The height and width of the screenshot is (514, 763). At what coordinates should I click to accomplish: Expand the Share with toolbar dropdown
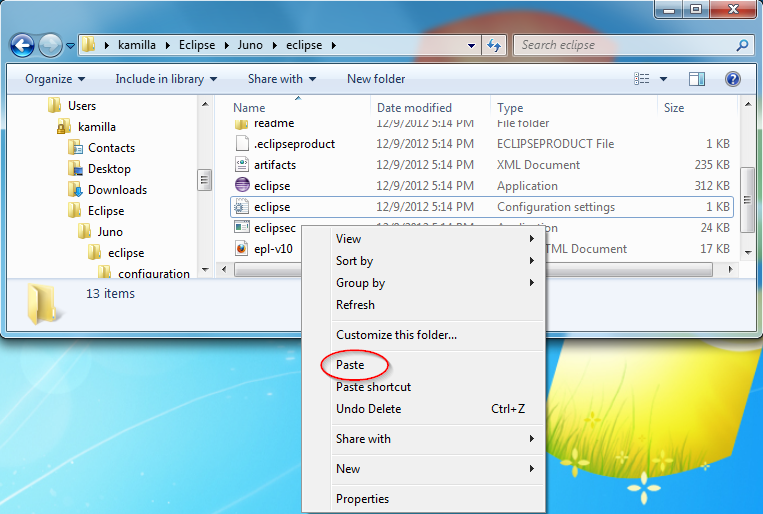click(x=282, y=79)
